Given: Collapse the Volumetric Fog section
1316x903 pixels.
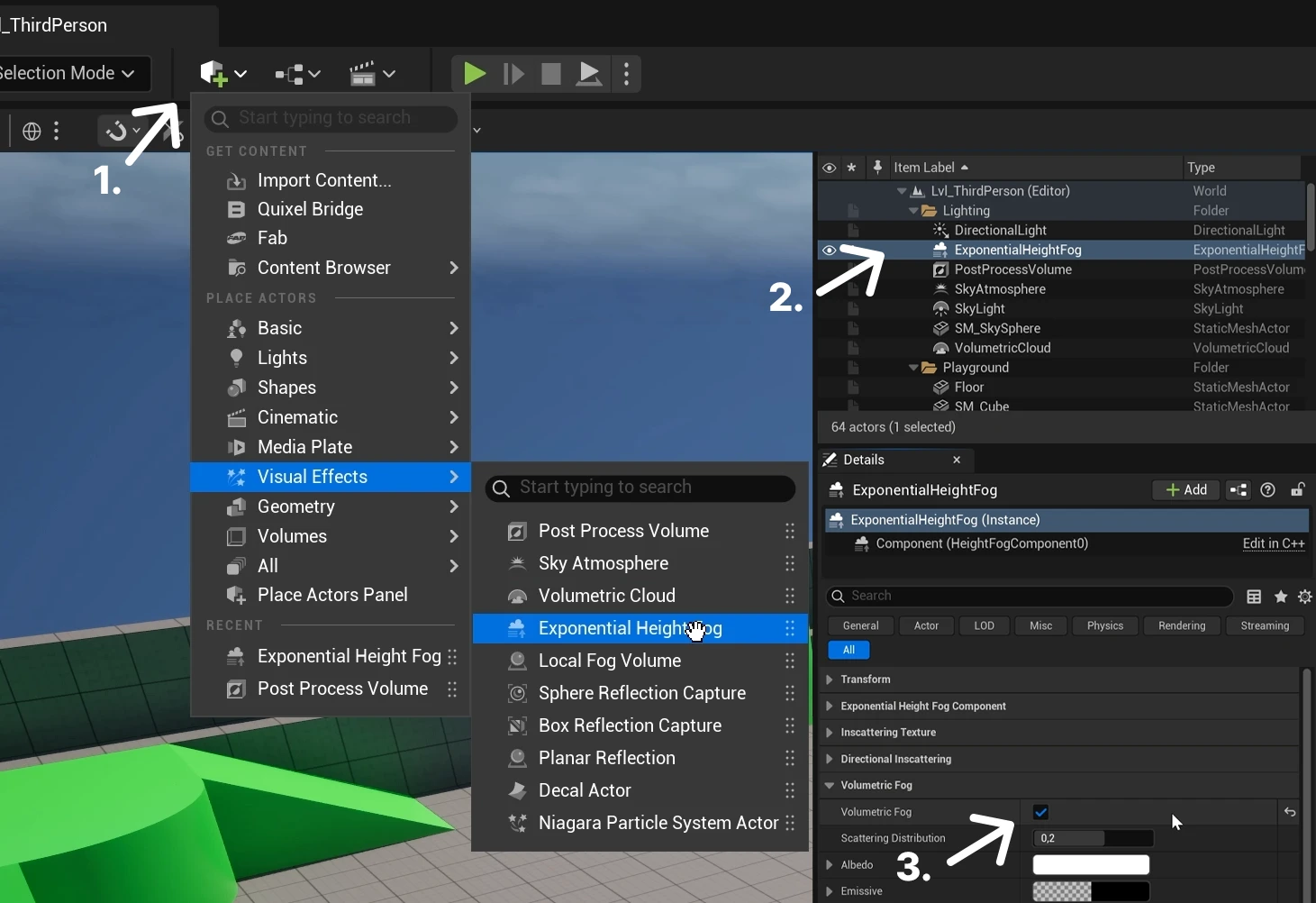Looking at the screenshot, I should [x=830, y=786].
